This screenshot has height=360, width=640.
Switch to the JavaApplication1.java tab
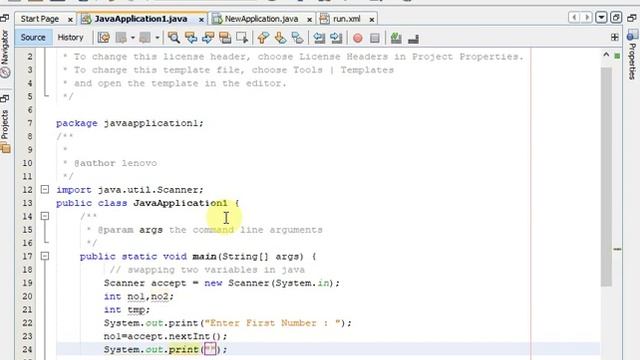[x=141, y=19]
